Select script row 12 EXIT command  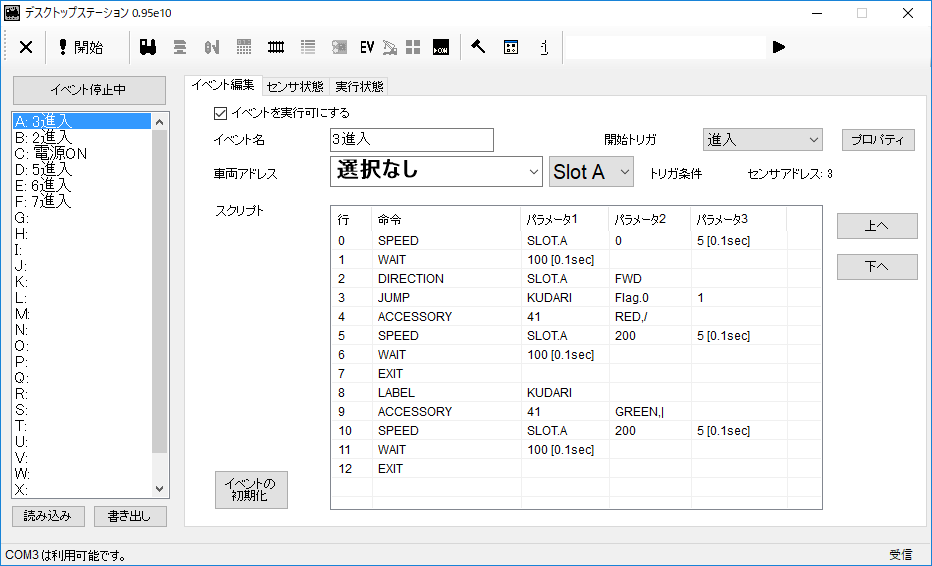click(577, 469)
